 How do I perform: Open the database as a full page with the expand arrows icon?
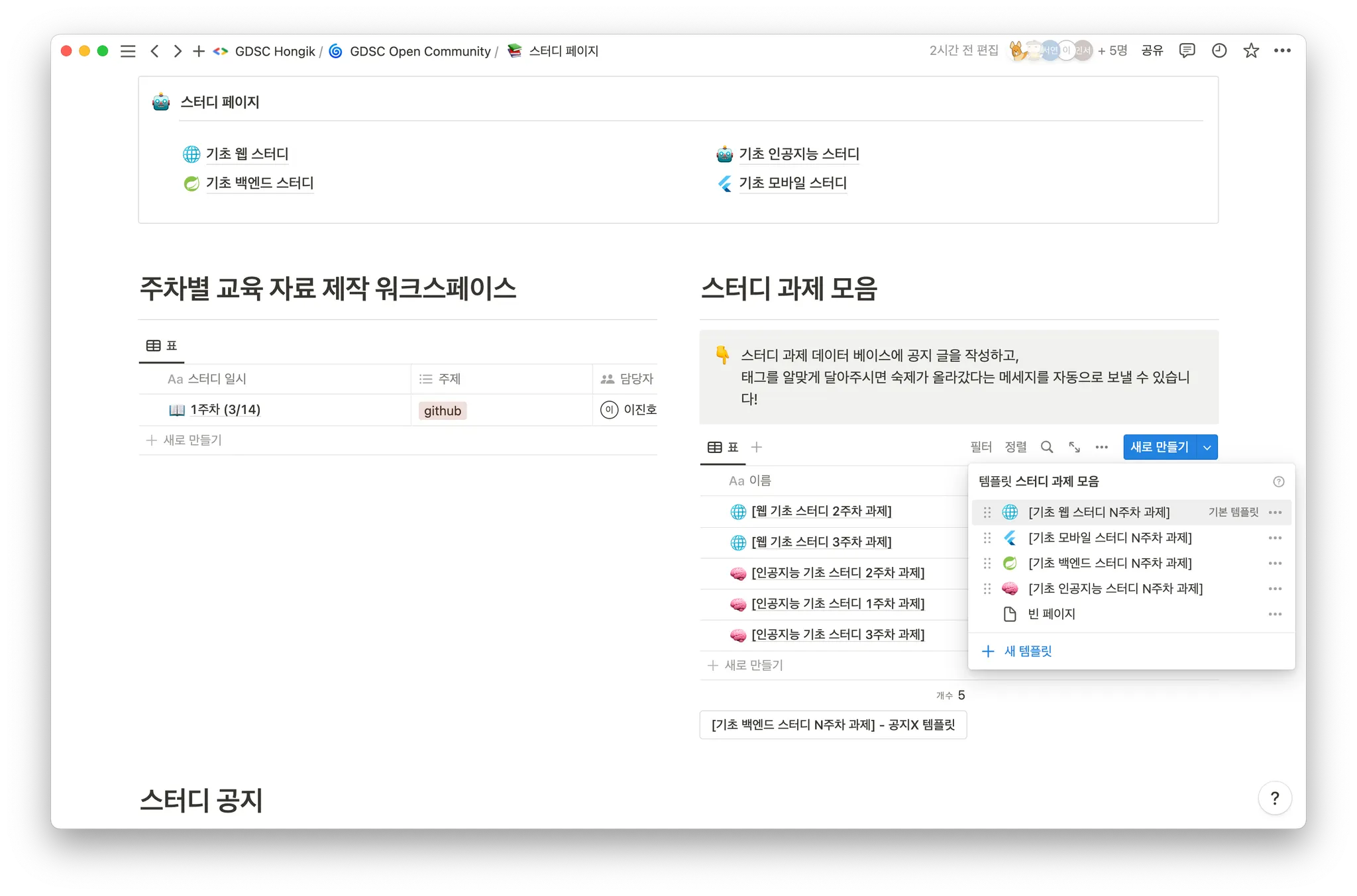point(1074,447)
